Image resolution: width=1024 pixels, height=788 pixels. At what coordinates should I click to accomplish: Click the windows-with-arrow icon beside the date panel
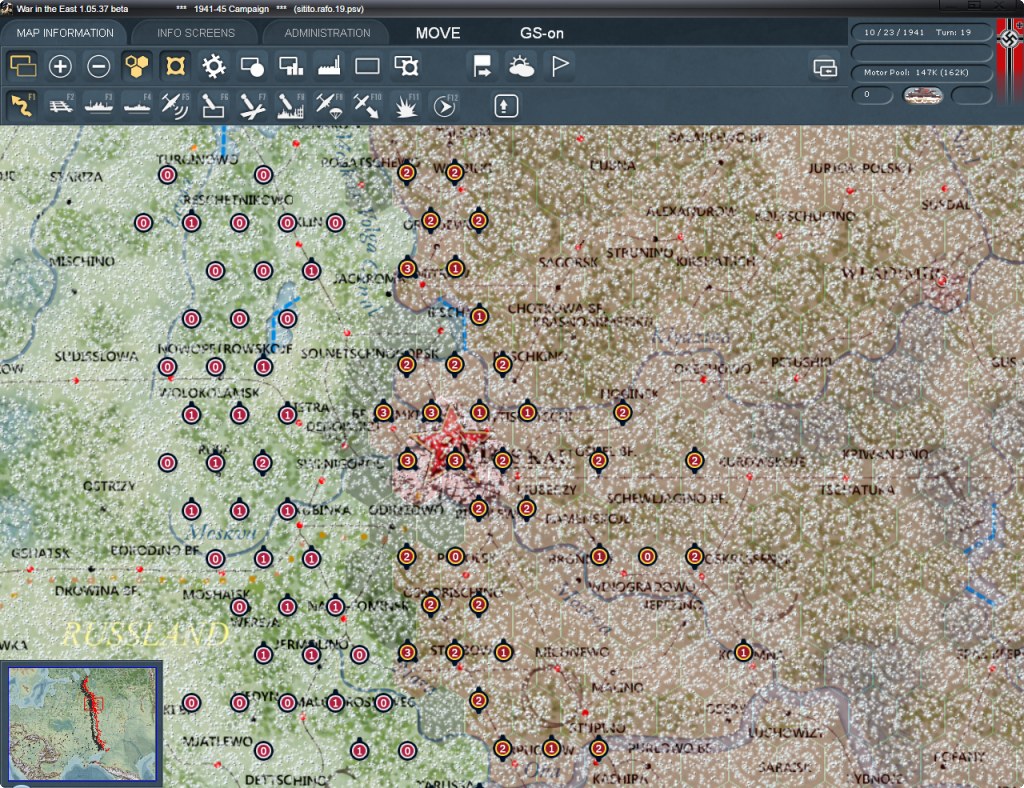coord(825,67)
